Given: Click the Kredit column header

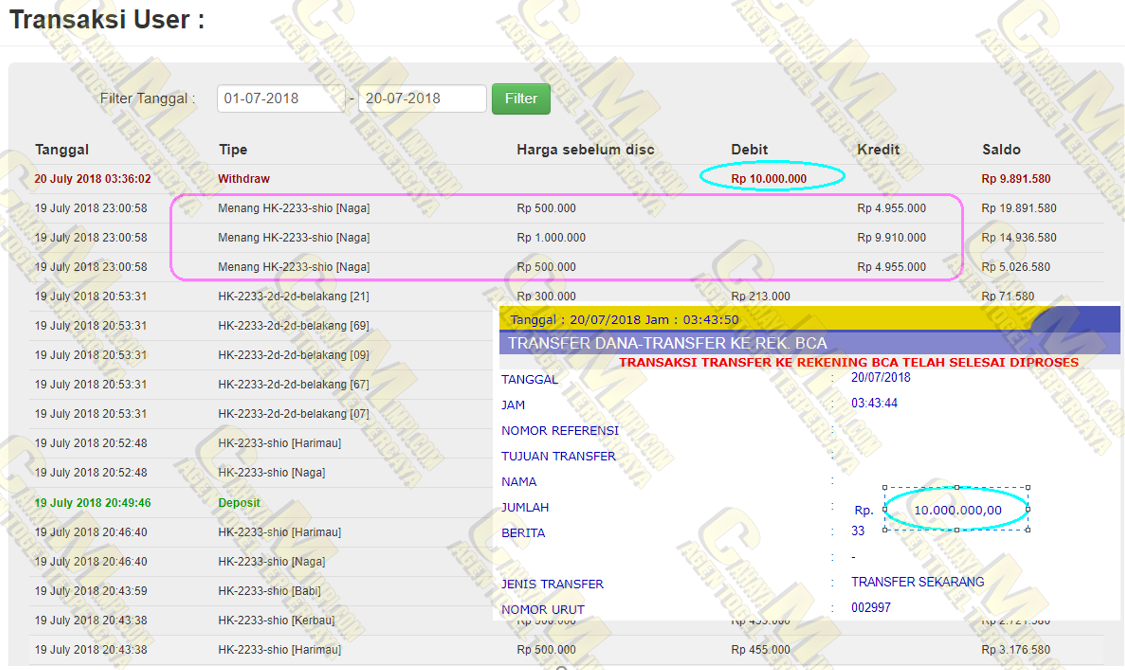Looking at the screenshot, I should (878, 149).
